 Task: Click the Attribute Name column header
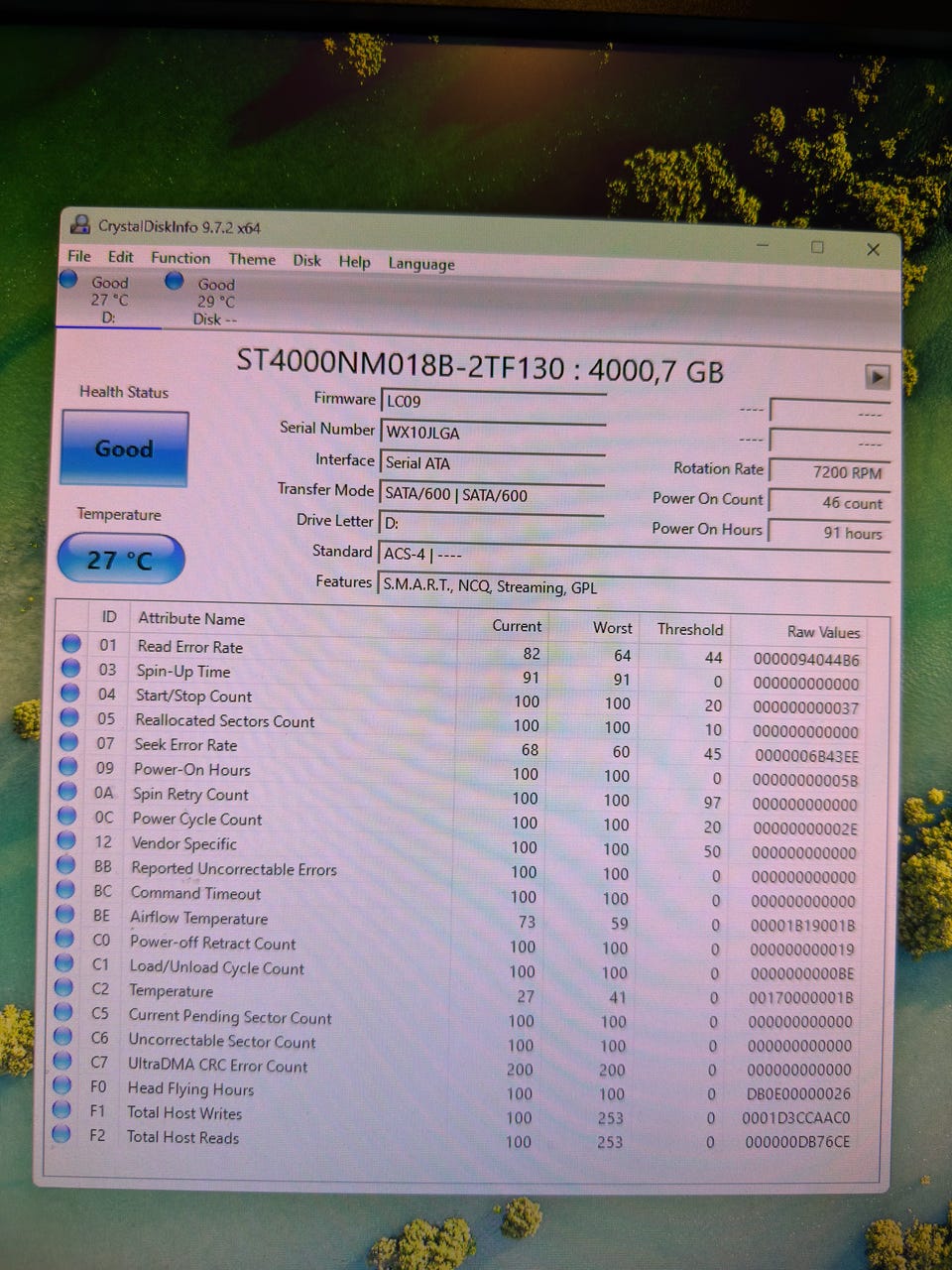(x=191, y=618)
